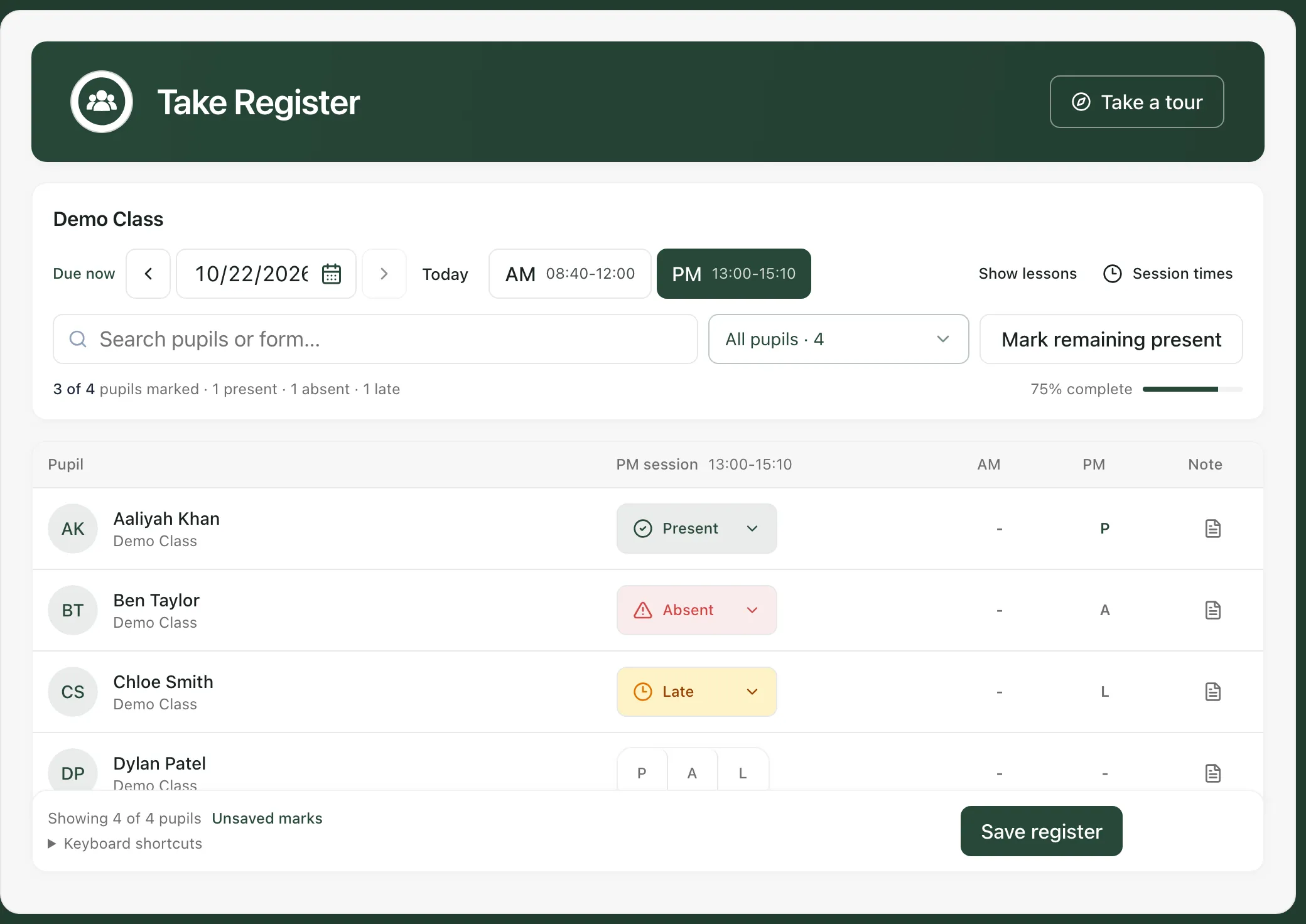1306x924 pixels.
Task: Switch to the AM 08:40-12:00 session
Action: pyautogui.click(x=569, y=274)
